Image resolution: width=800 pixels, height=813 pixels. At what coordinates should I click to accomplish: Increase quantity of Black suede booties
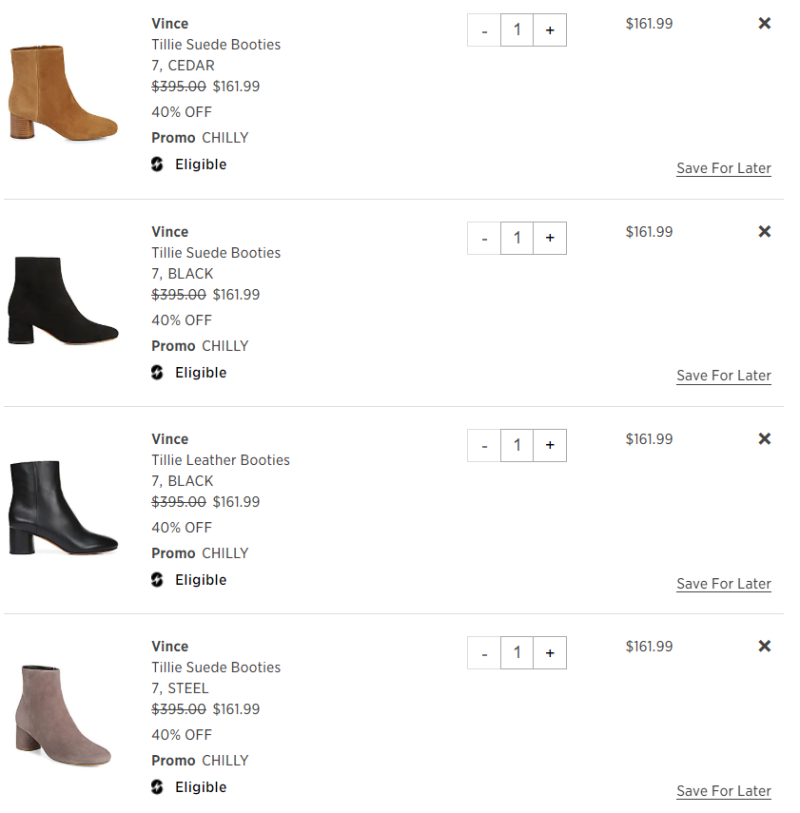click(550, 238)
